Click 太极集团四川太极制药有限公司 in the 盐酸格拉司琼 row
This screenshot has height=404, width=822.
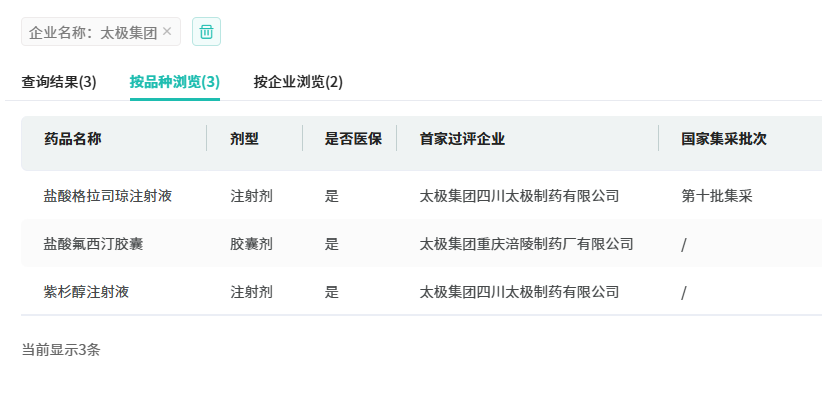519,196
